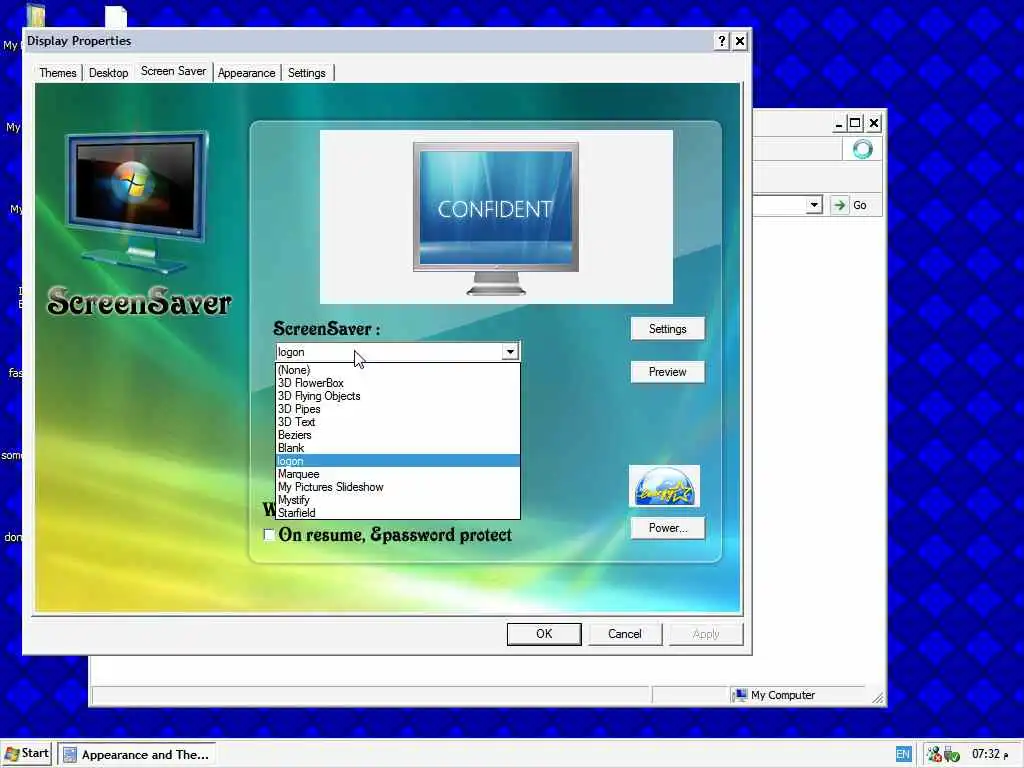Click the screen saver Settings button
The width and height of the screenshot is (1024, 768).
667,329
